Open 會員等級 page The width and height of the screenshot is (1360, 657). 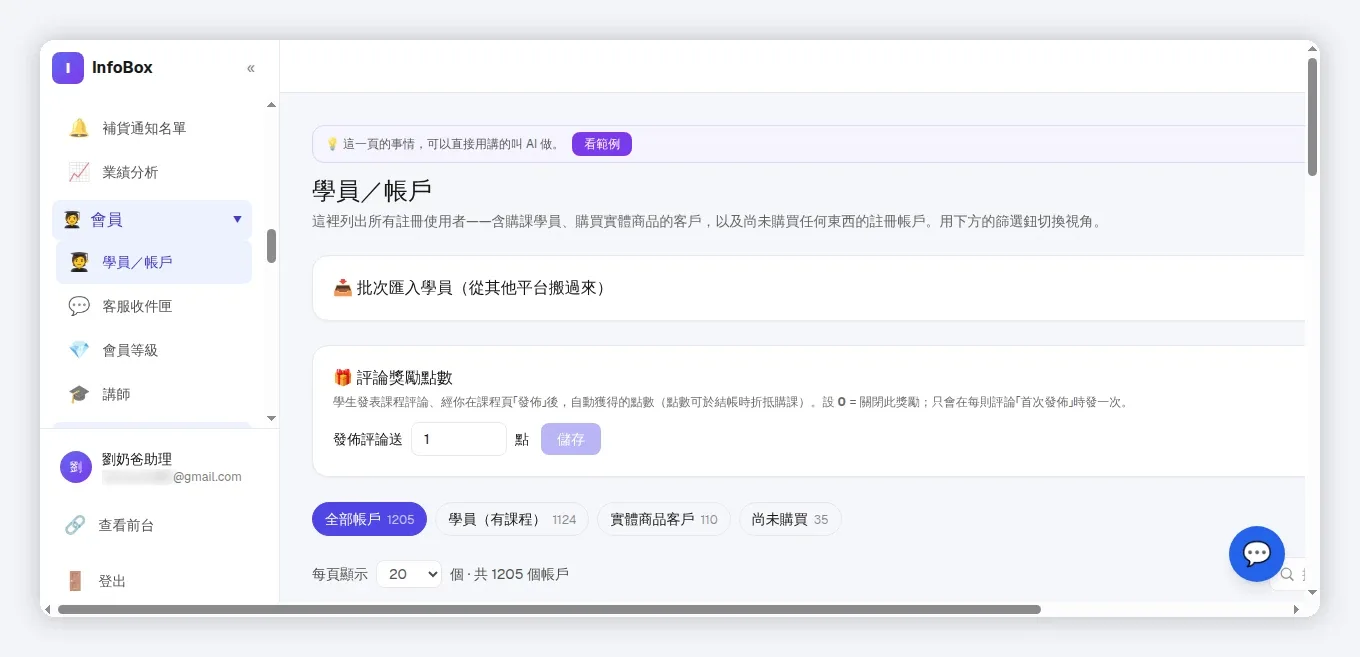tap(152, 350)
